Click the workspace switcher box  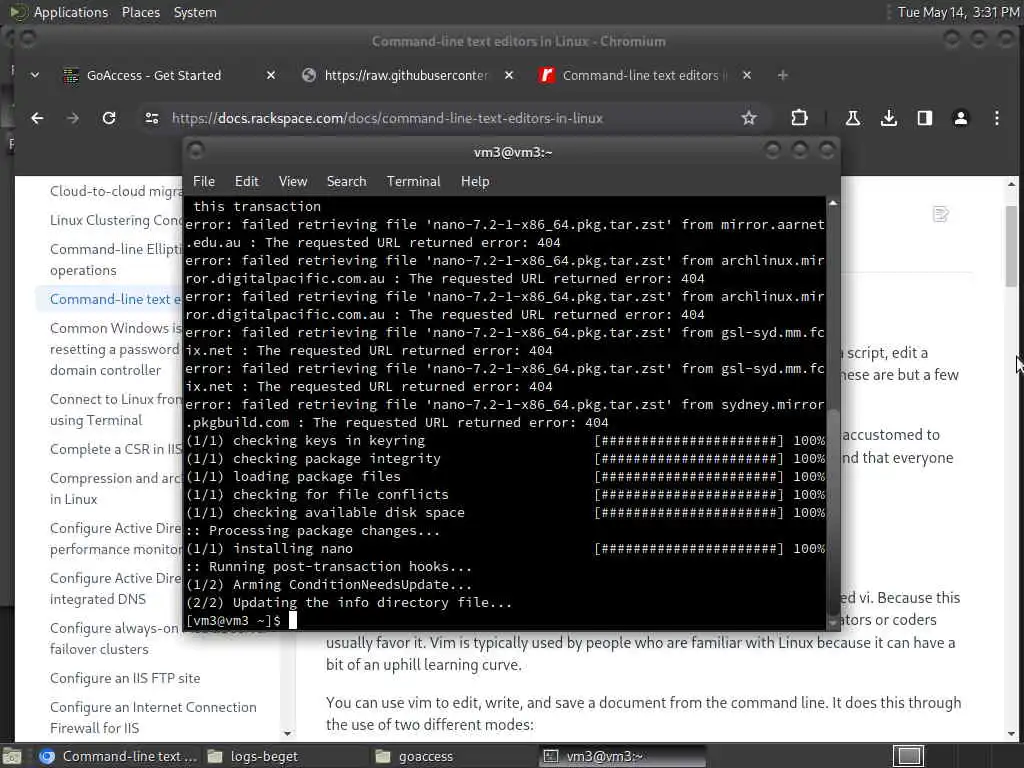click(x=908, y=756)
